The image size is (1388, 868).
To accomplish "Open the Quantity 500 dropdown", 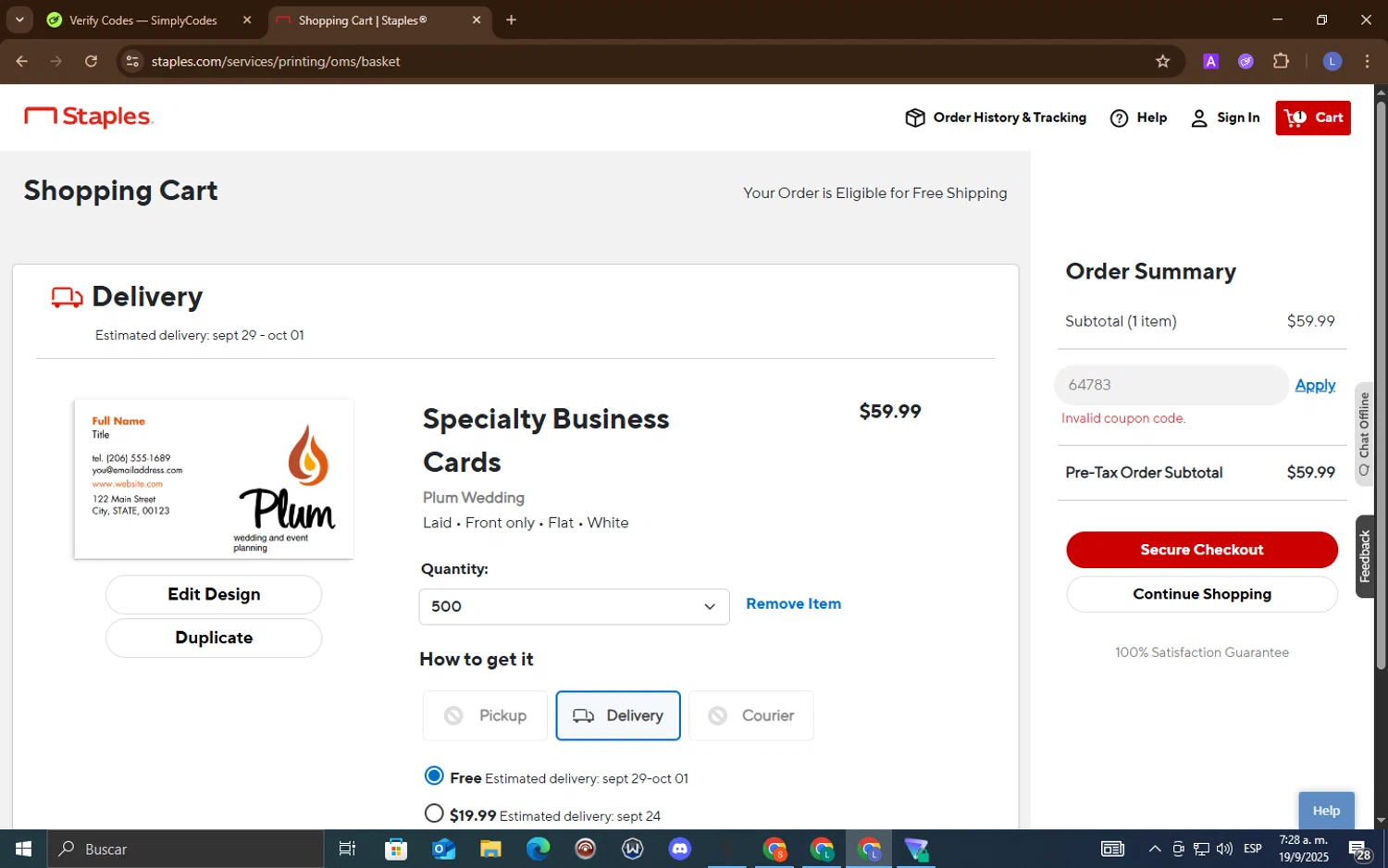I will (574, 606).
